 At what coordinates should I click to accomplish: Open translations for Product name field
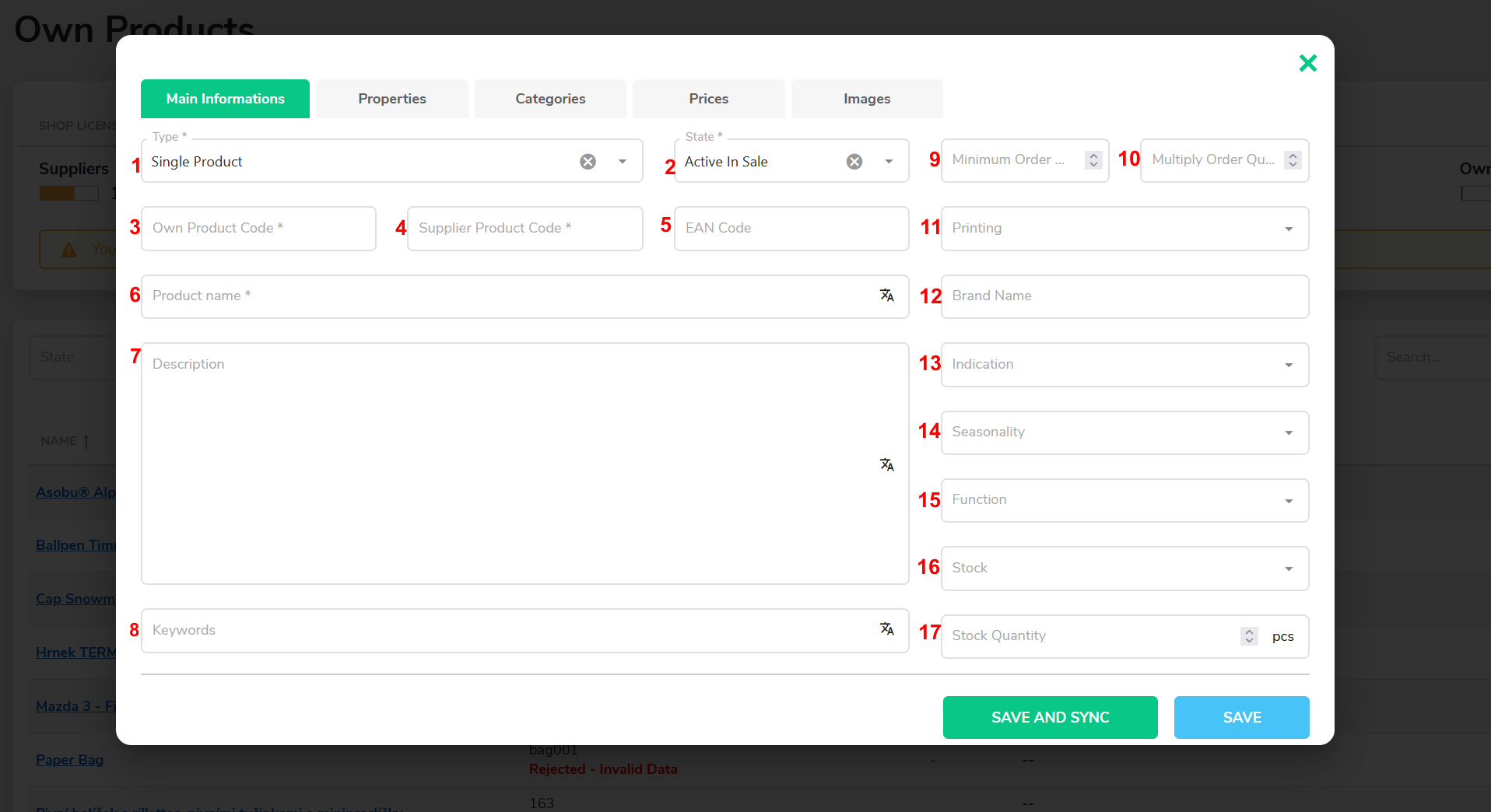coord(886,296)
